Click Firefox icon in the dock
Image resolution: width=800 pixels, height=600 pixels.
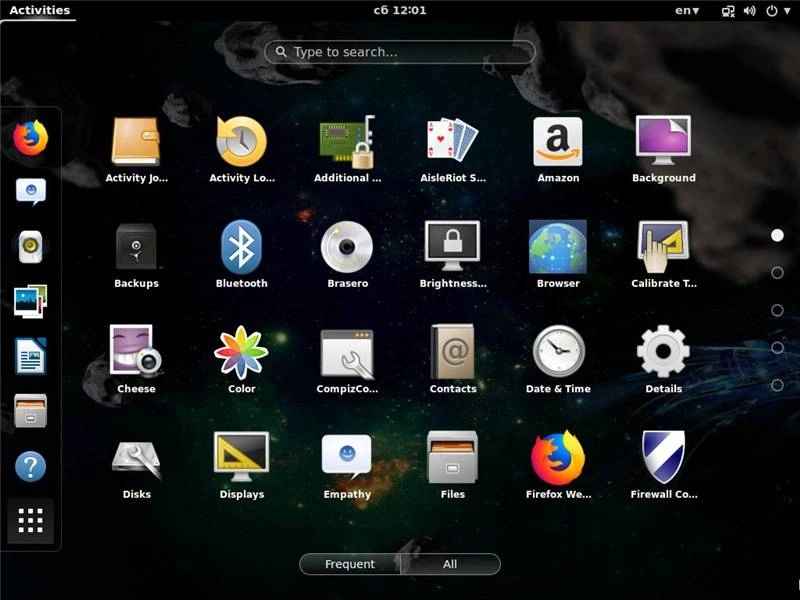click(31, 138)
